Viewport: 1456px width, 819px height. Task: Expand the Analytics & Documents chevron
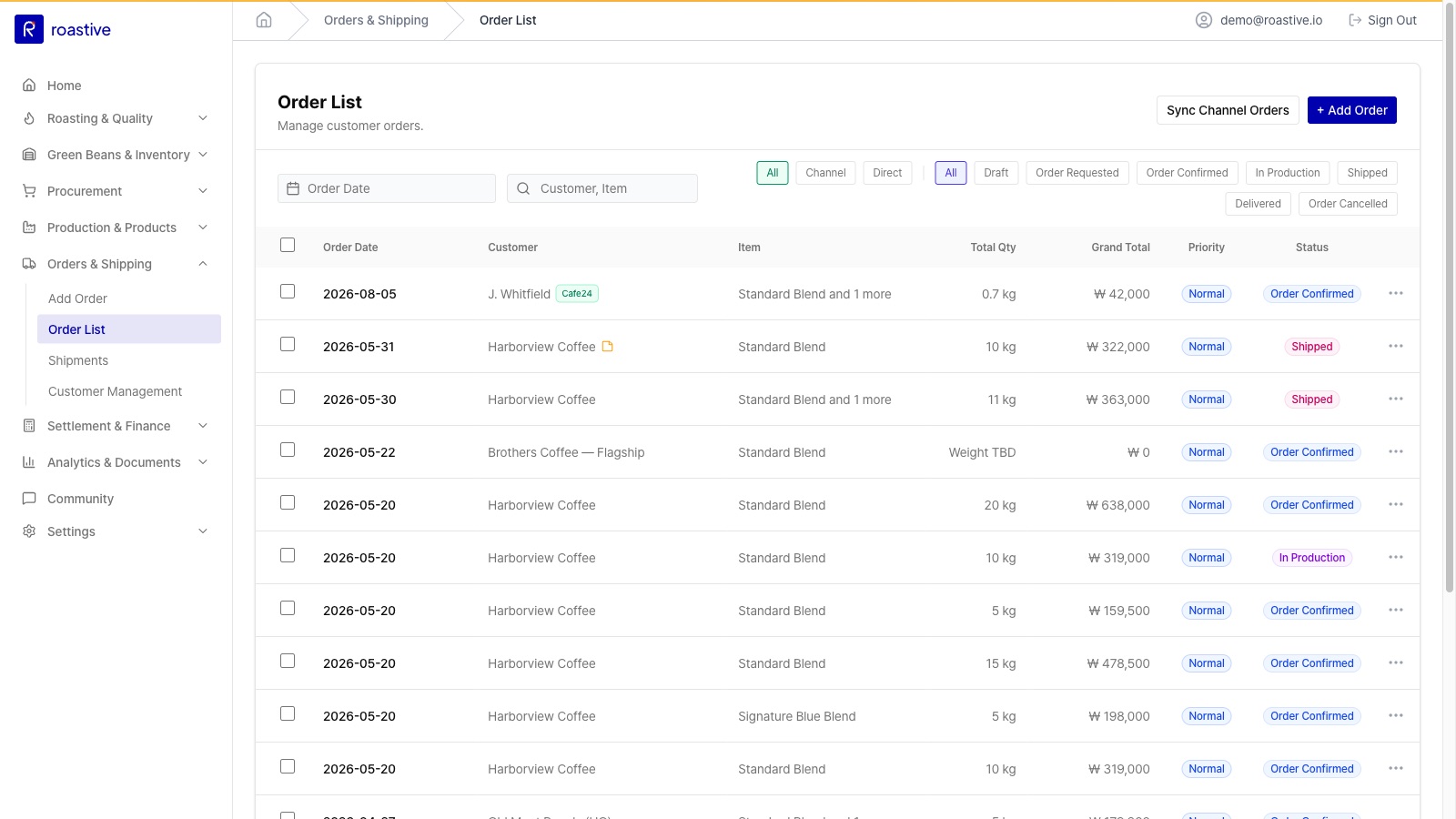(x=203, y=462)
